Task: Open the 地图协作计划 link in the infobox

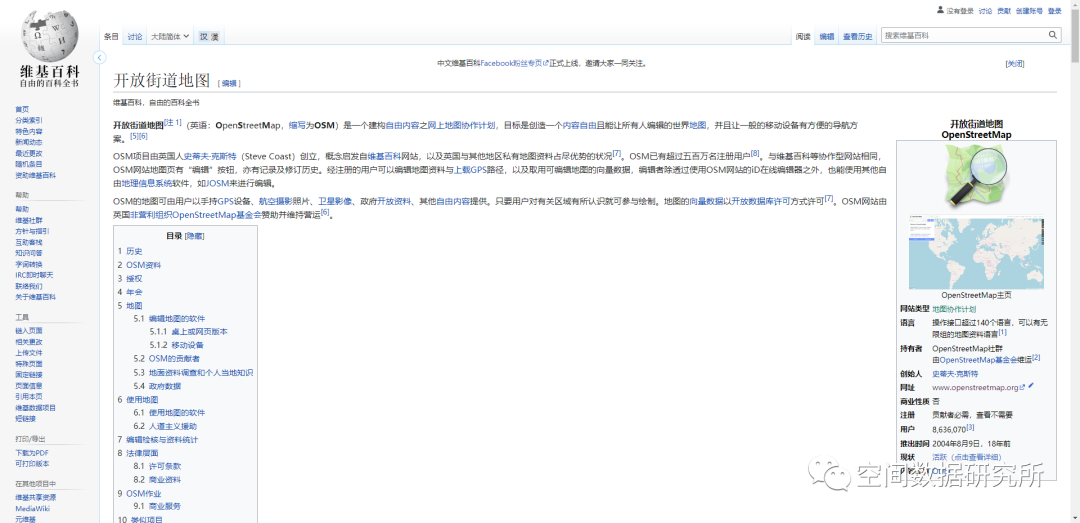Action: [954, 309]
